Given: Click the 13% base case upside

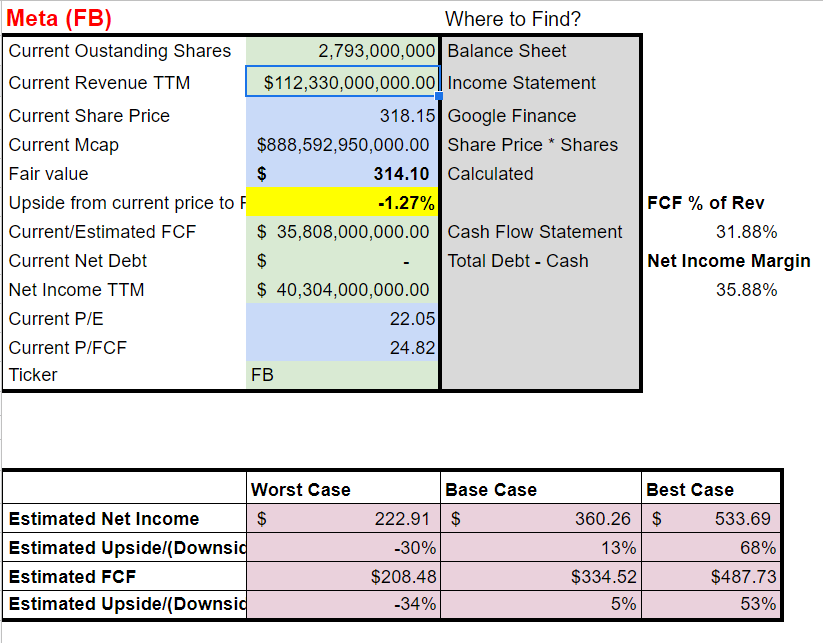Looking at the screenshot, I should coord(619,548).
